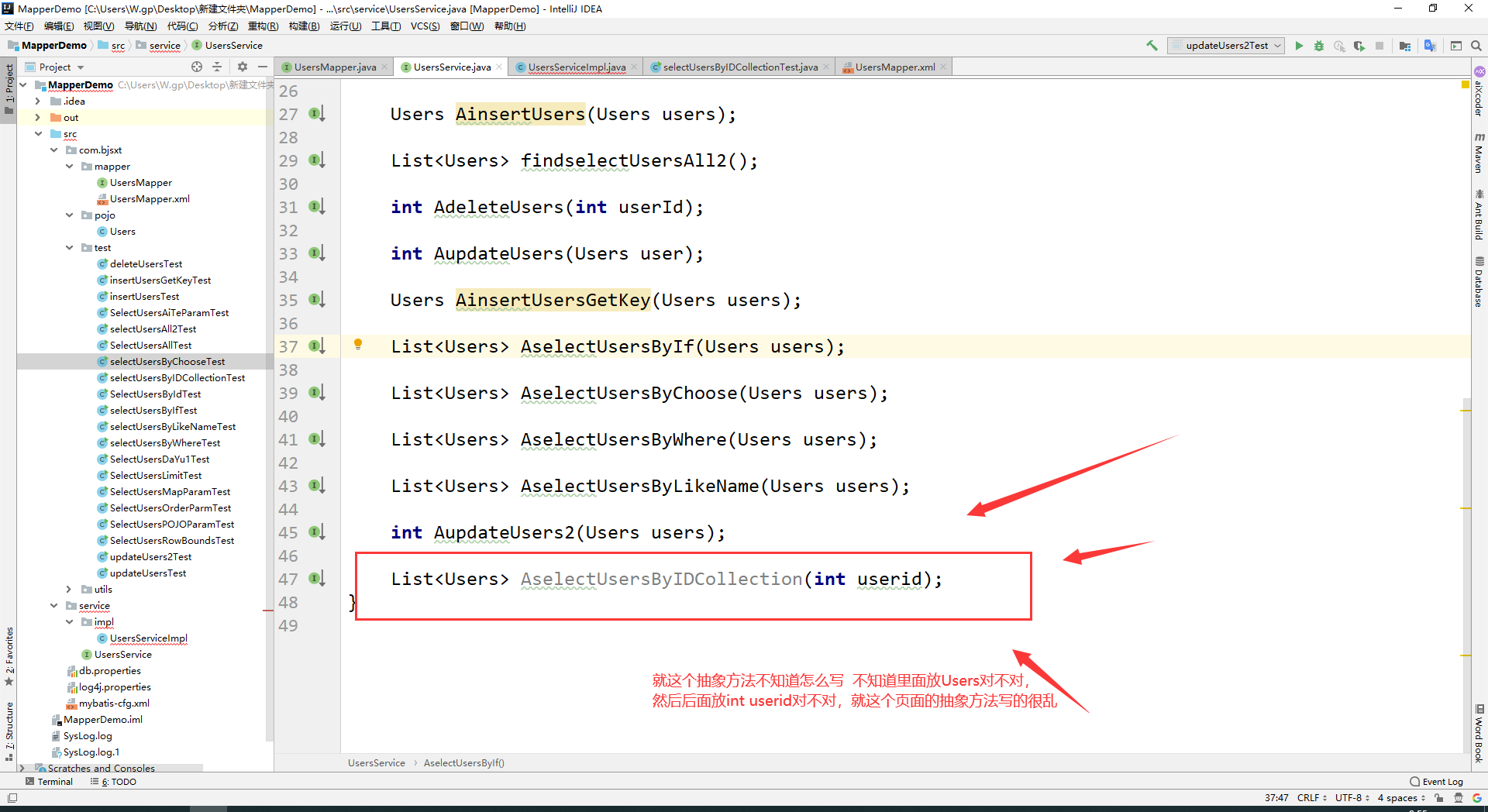Expand the out folder

(x=37, y=117)
